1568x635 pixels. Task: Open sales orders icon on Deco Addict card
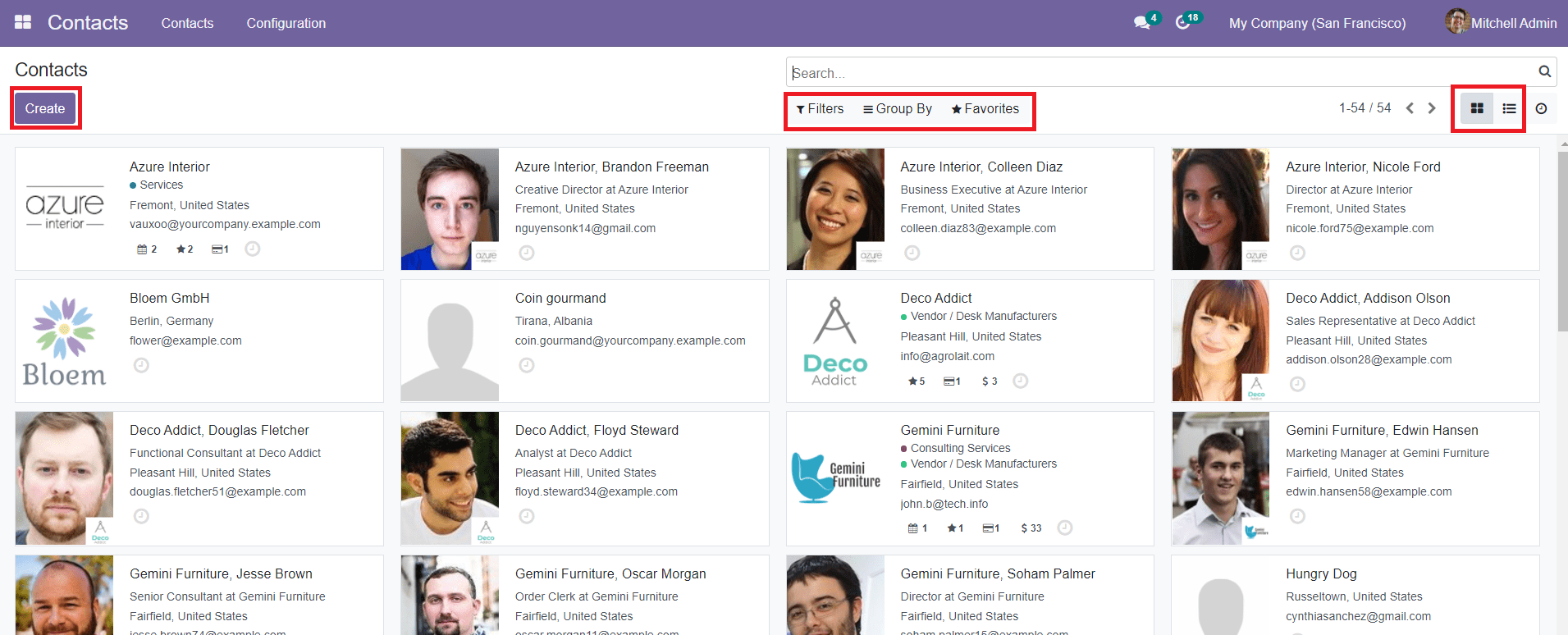952,381
